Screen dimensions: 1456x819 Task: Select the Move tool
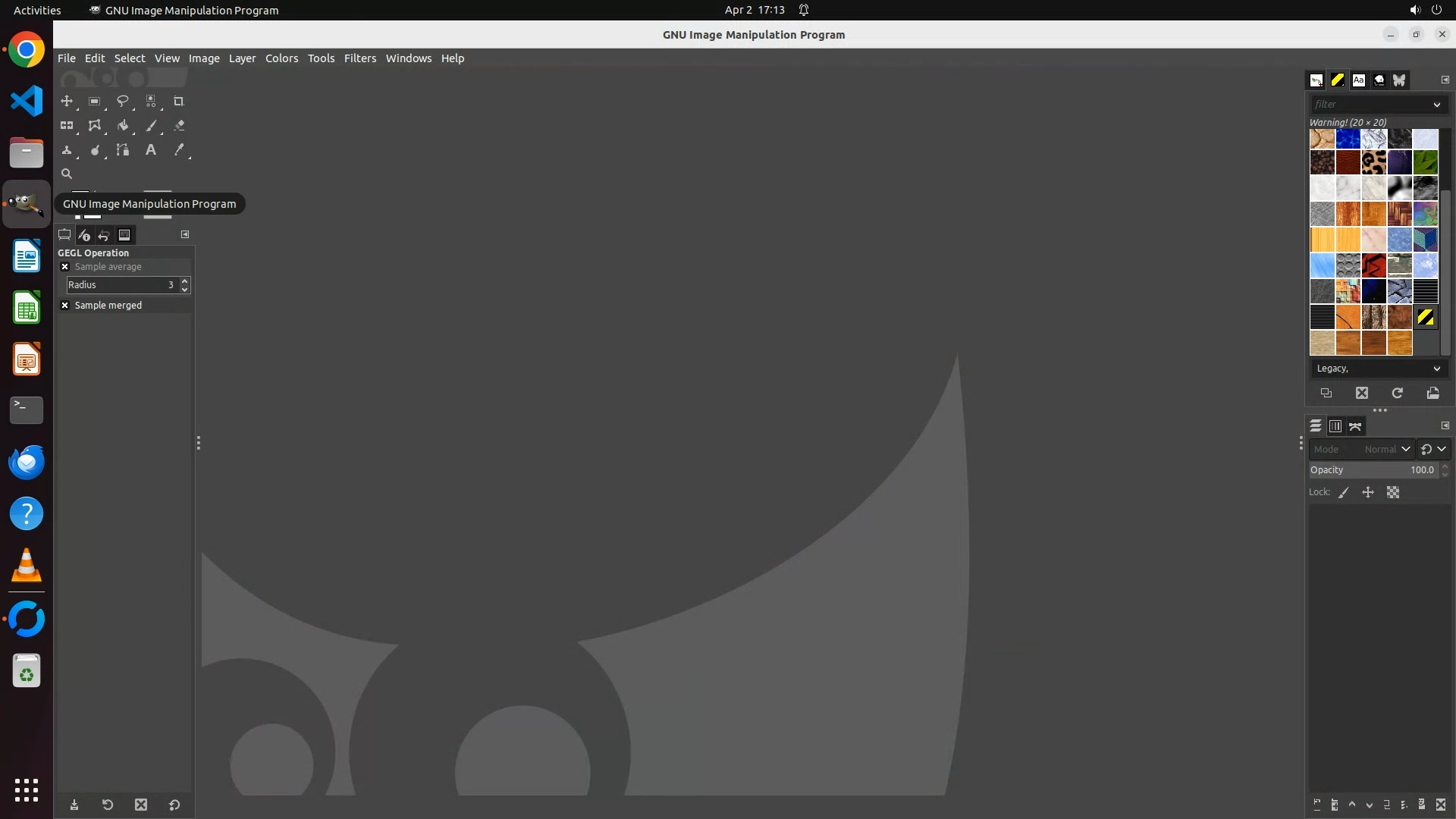tap(67, 101)
